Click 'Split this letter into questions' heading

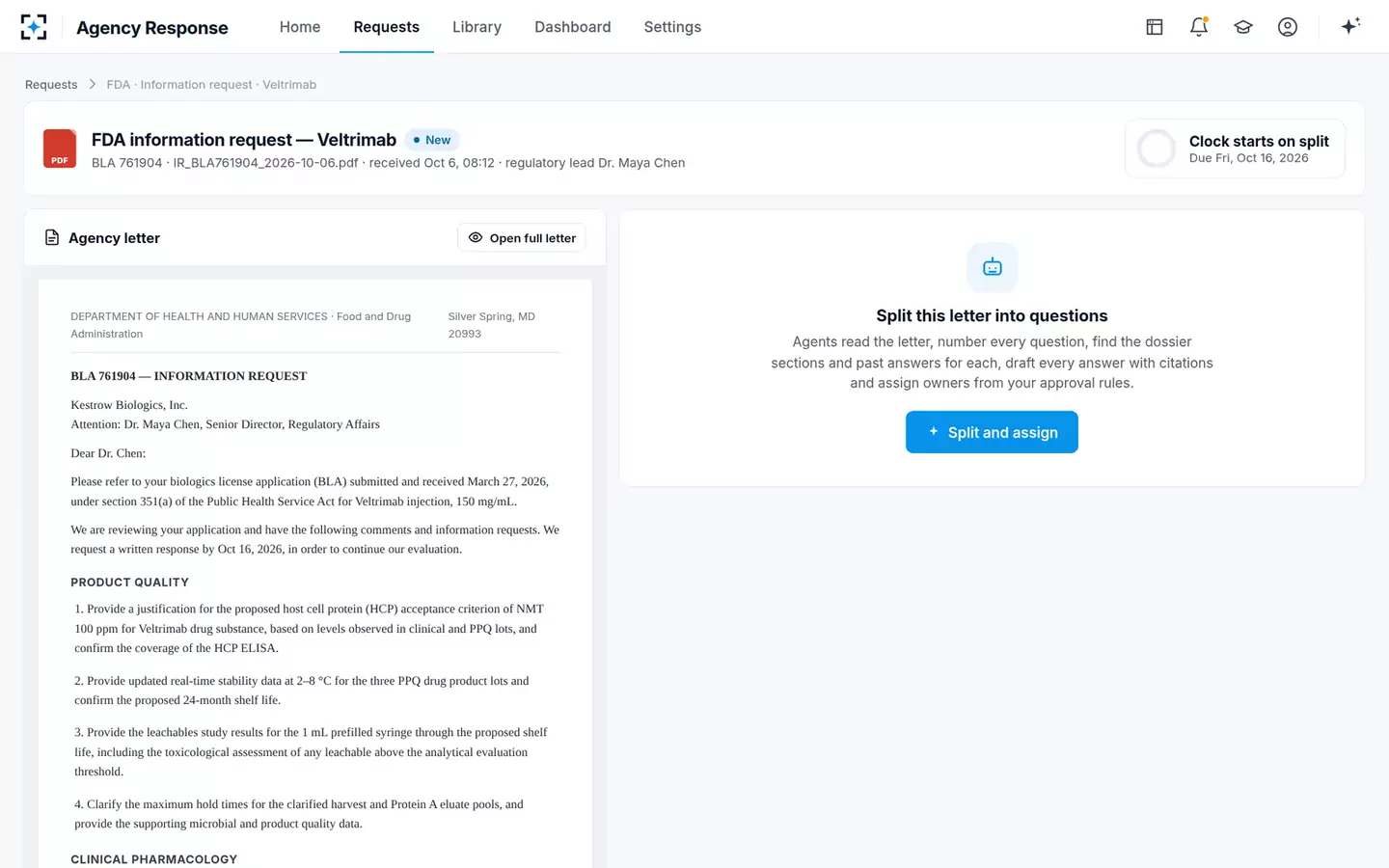pos(992,315)
